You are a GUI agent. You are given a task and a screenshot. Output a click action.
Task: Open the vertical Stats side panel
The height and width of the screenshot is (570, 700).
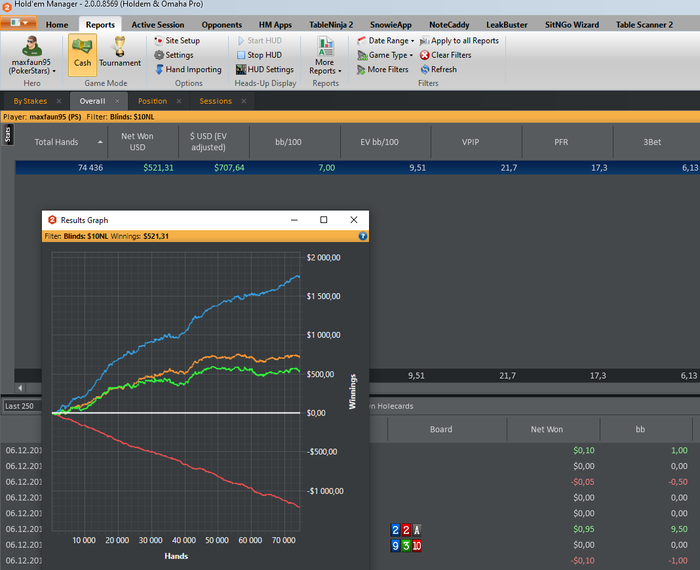(x=8, y=135)
